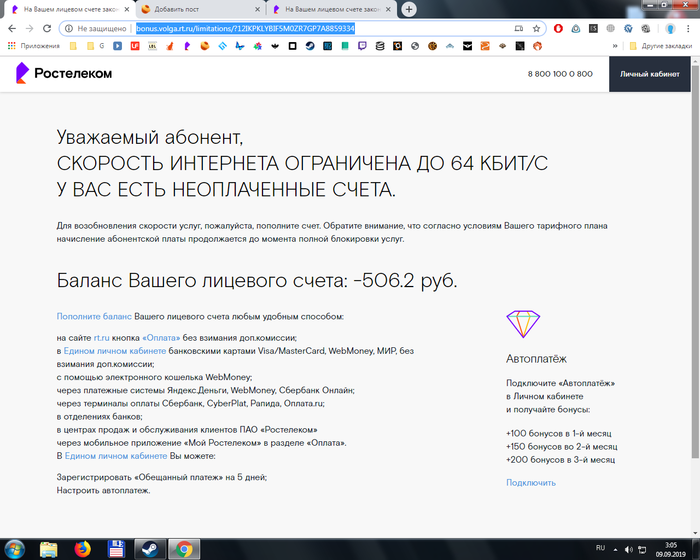Open the globe bookmark icon

[415, 46]
